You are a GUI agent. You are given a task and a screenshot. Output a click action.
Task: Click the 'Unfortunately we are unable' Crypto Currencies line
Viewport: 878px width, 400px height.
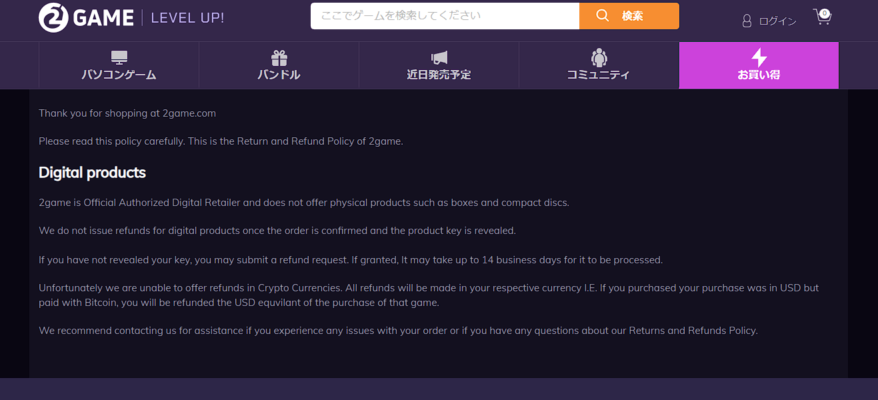pyautogui.click(x=429, y=288)
